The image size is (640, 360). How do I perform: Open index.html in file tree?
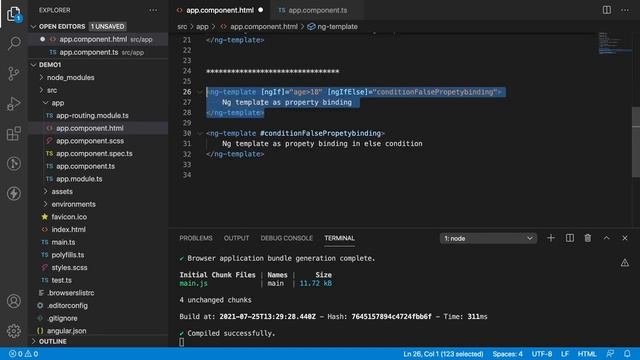[98, 229]
